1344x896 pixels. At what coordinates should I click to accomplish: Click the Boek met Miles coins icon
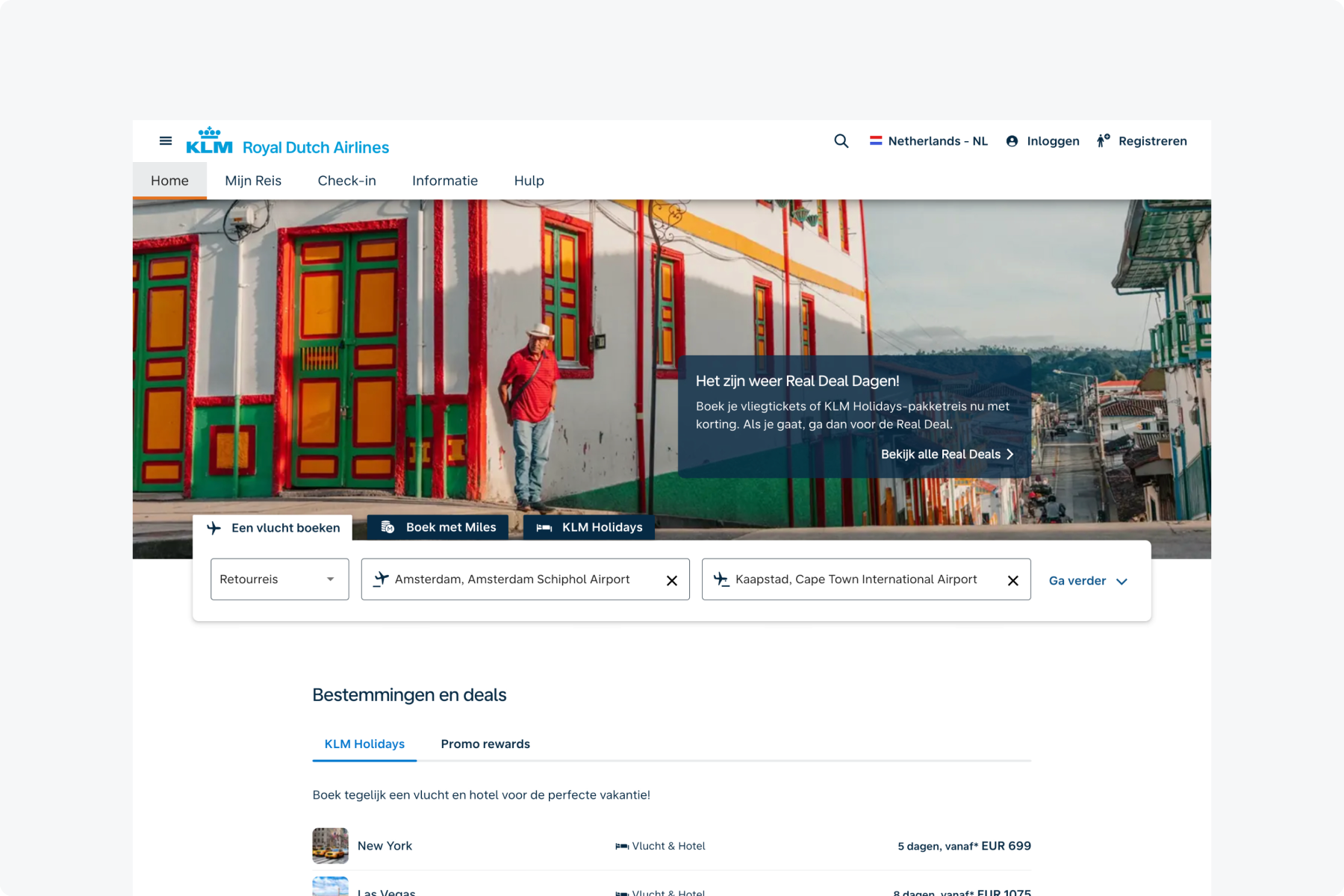pos(388,527)
